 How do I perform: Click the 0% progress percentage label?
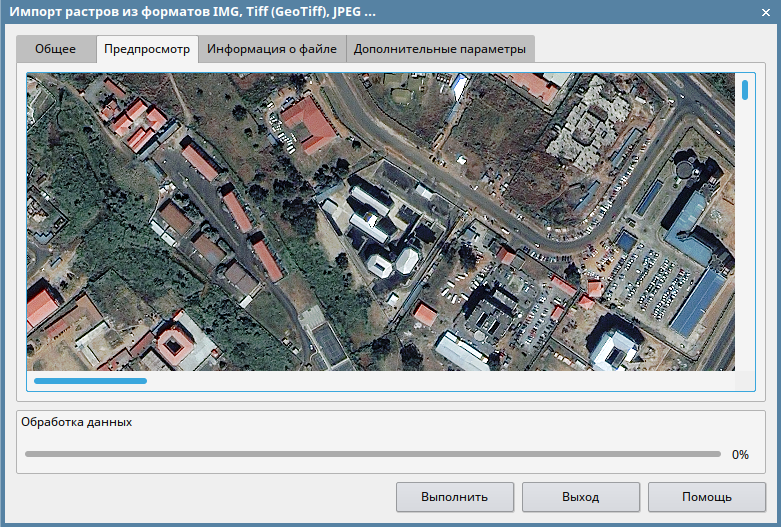tap(740, 454)
